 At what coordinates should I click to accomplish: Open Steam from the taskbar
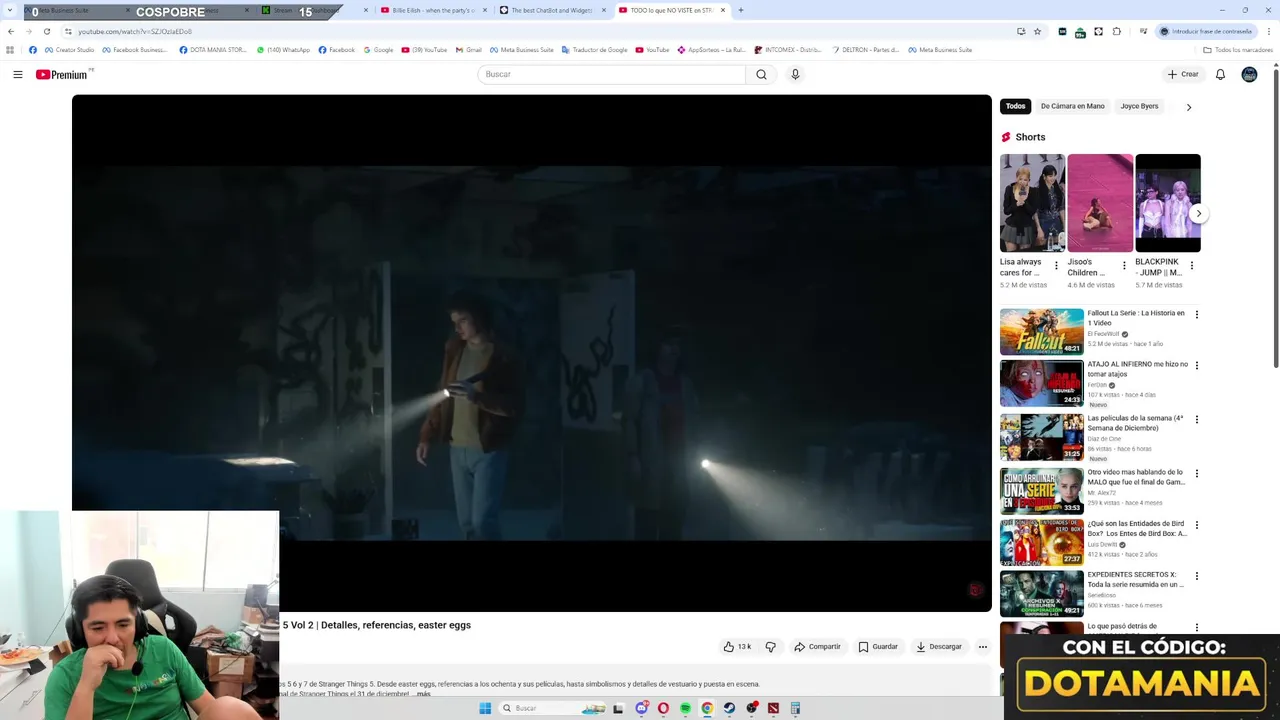729,708
